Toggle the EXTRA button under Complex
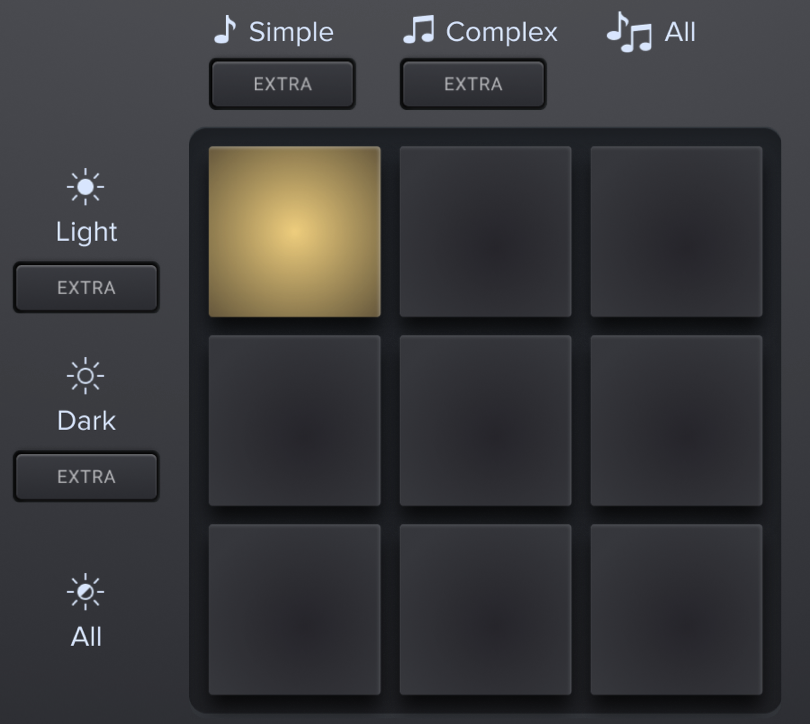The height and width of the screenshot is (724, 810). [473, 84]
